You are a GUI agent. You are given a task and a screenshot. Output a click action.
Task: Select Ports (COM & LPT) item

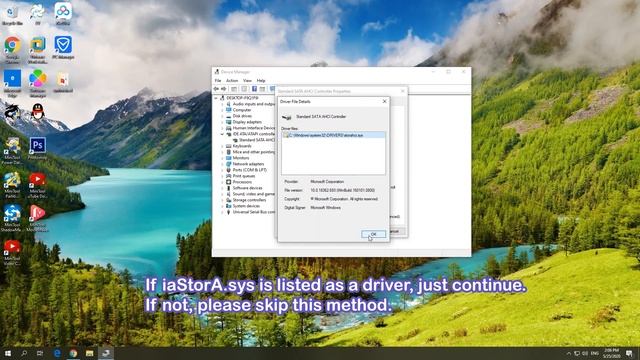coord(249,170)
